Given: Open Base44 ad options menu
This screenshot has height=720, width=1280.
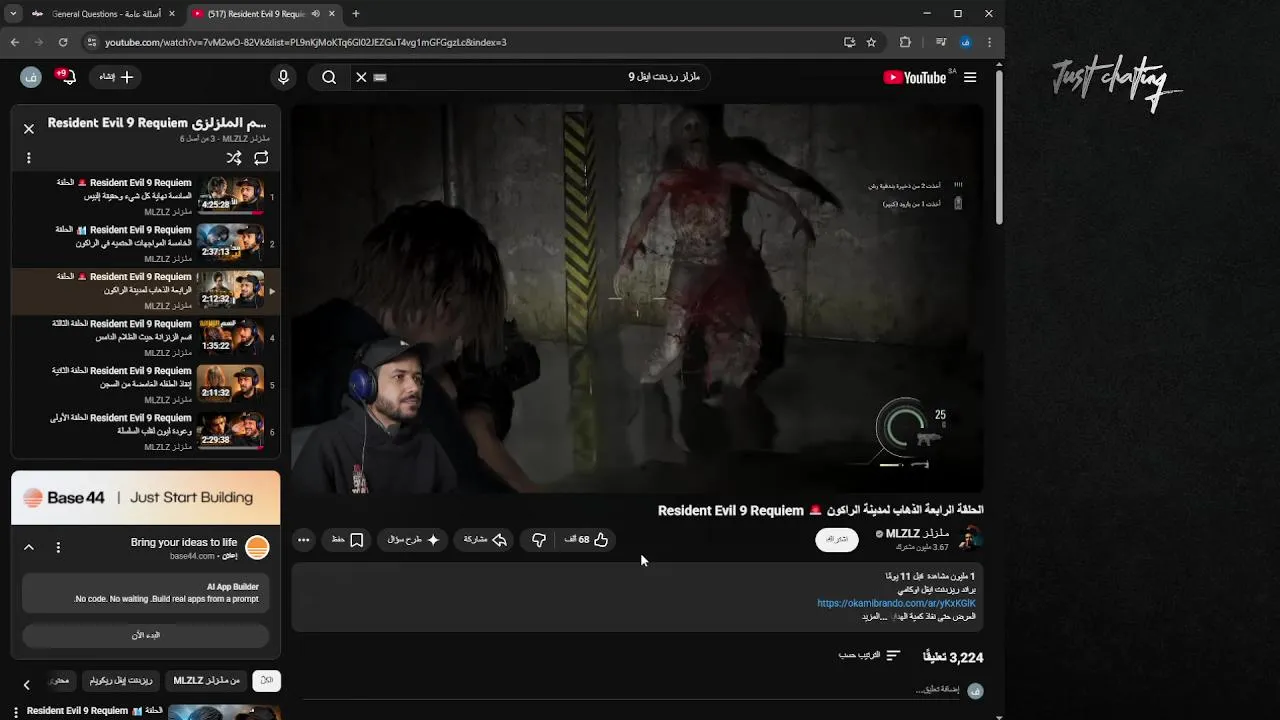Looking at the screenshot, I should [x=58, y=547].
